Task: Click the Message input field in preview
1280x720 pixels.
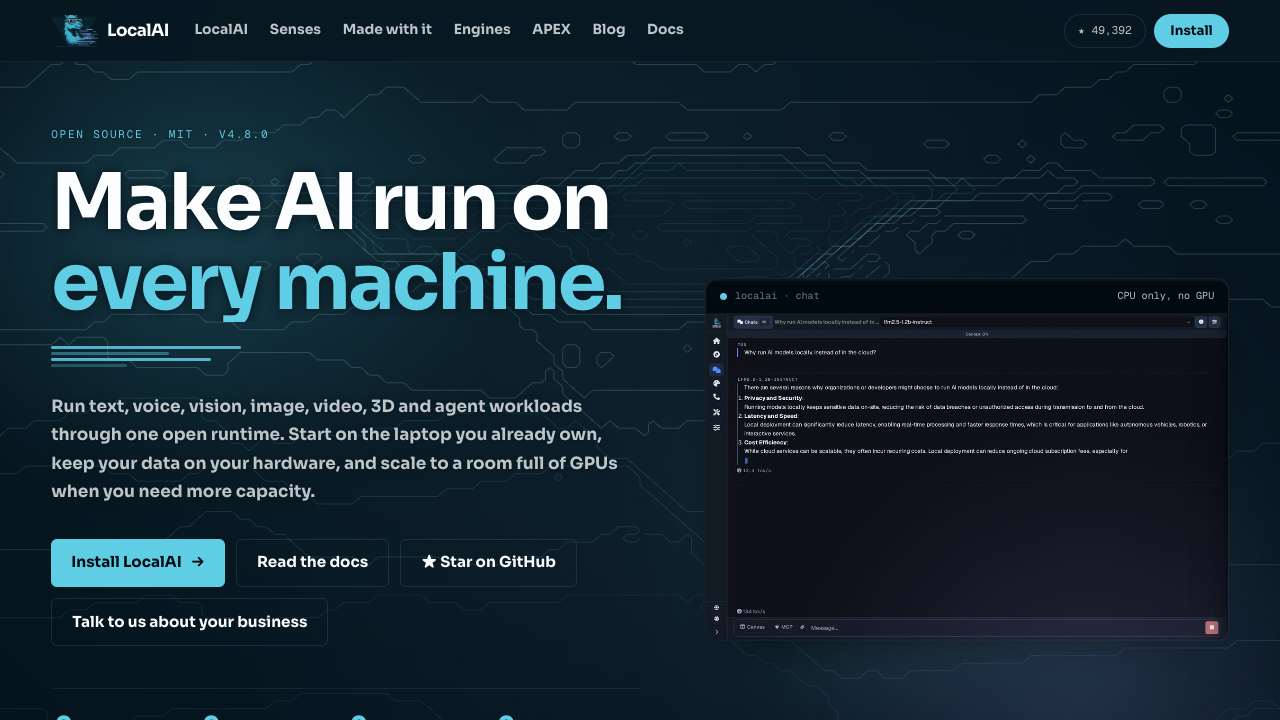Action: (1005, 628)
